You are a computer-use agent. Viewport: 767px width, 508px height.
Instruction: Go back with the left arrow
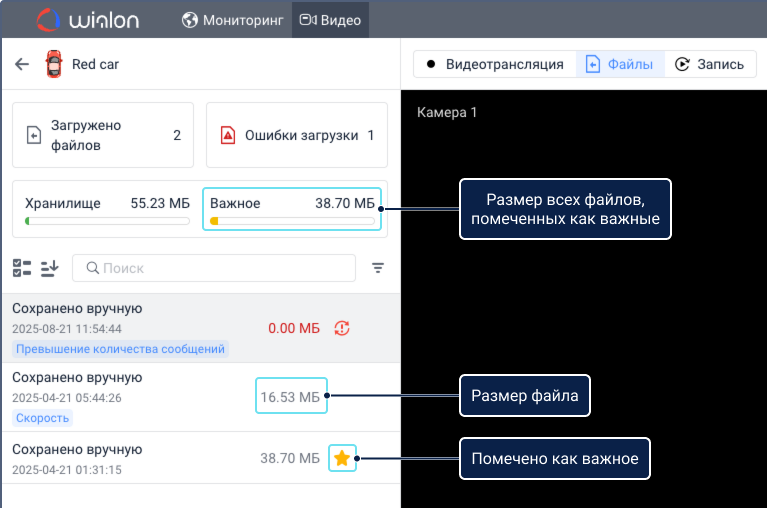[x=22, y=64]
